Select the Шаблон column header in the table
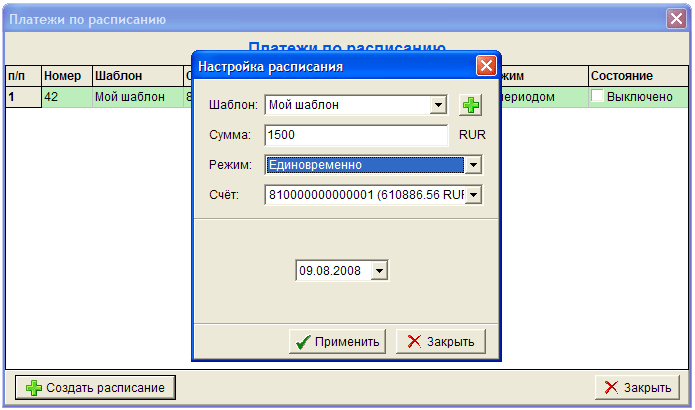Image resolution: width=695 pixels, height=410 pixels. pyautogui.click(x=120, y=76)
